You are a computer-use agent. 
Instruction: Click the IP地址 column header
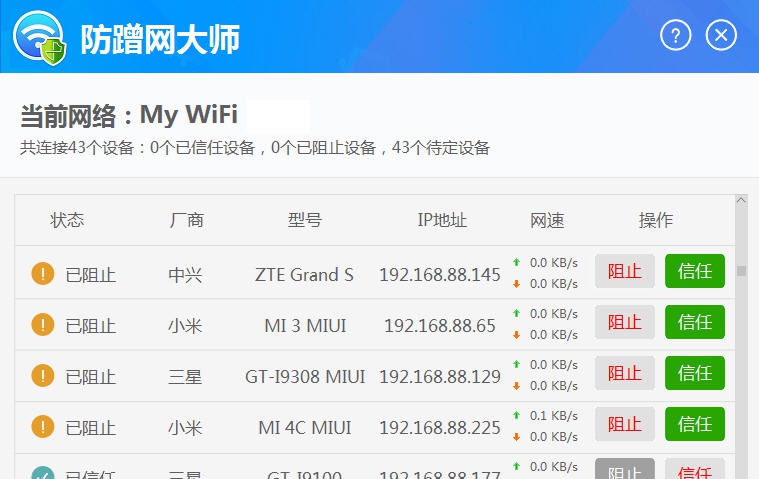click(442, 220)
